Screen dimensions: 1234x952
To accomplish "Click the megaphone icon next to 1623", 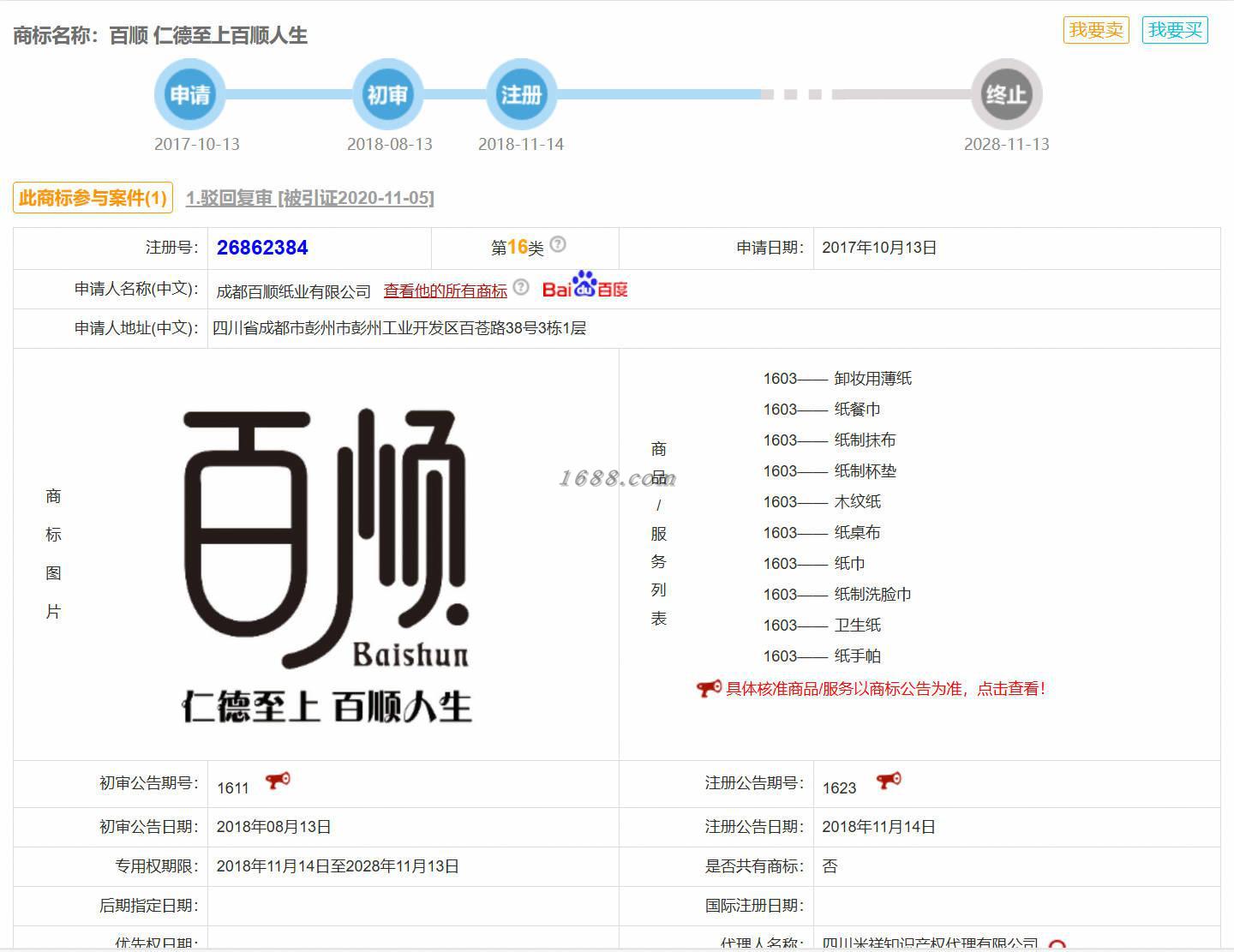I will coord(889,781).
